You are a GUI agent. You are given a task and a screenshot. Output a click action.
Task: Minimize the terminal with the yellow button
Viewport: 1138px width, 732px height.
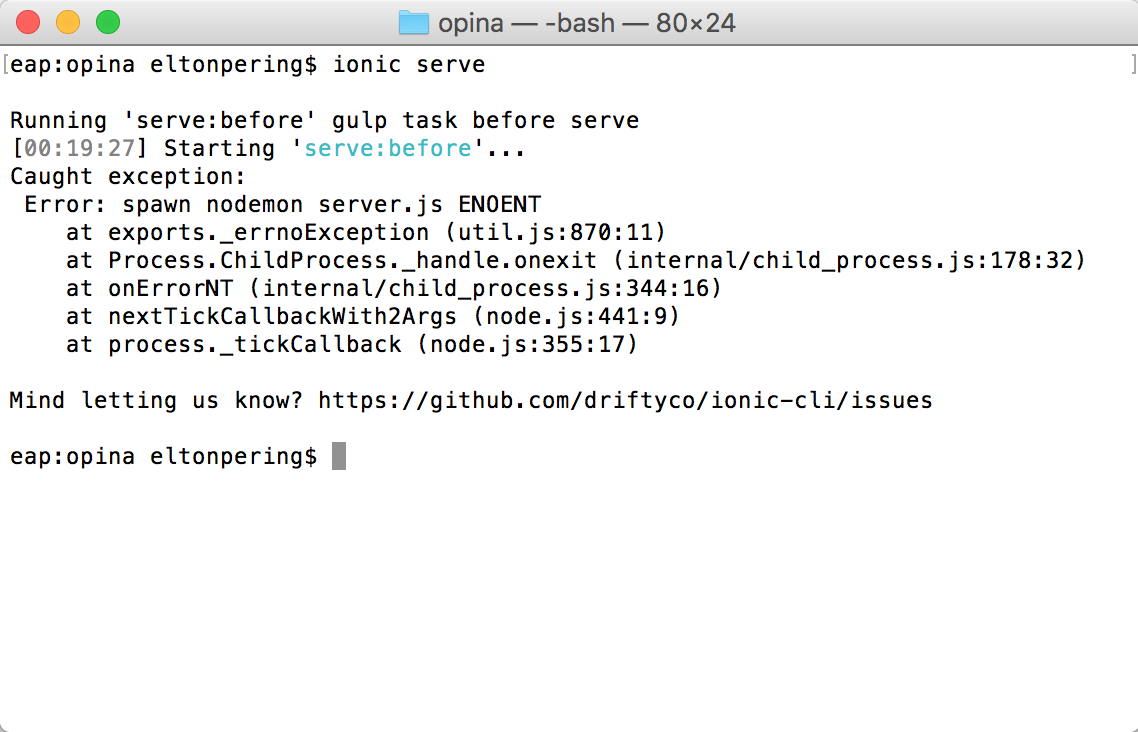pos(68,22)
